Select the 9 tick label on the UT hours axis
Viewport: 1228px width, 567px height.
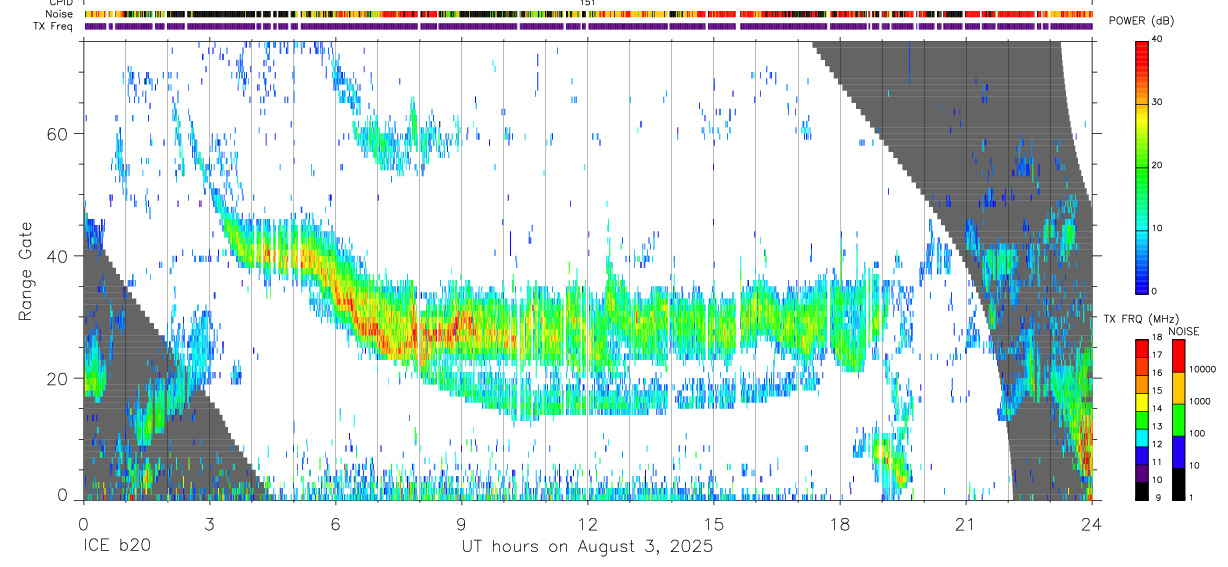click(x=461, y=523)
